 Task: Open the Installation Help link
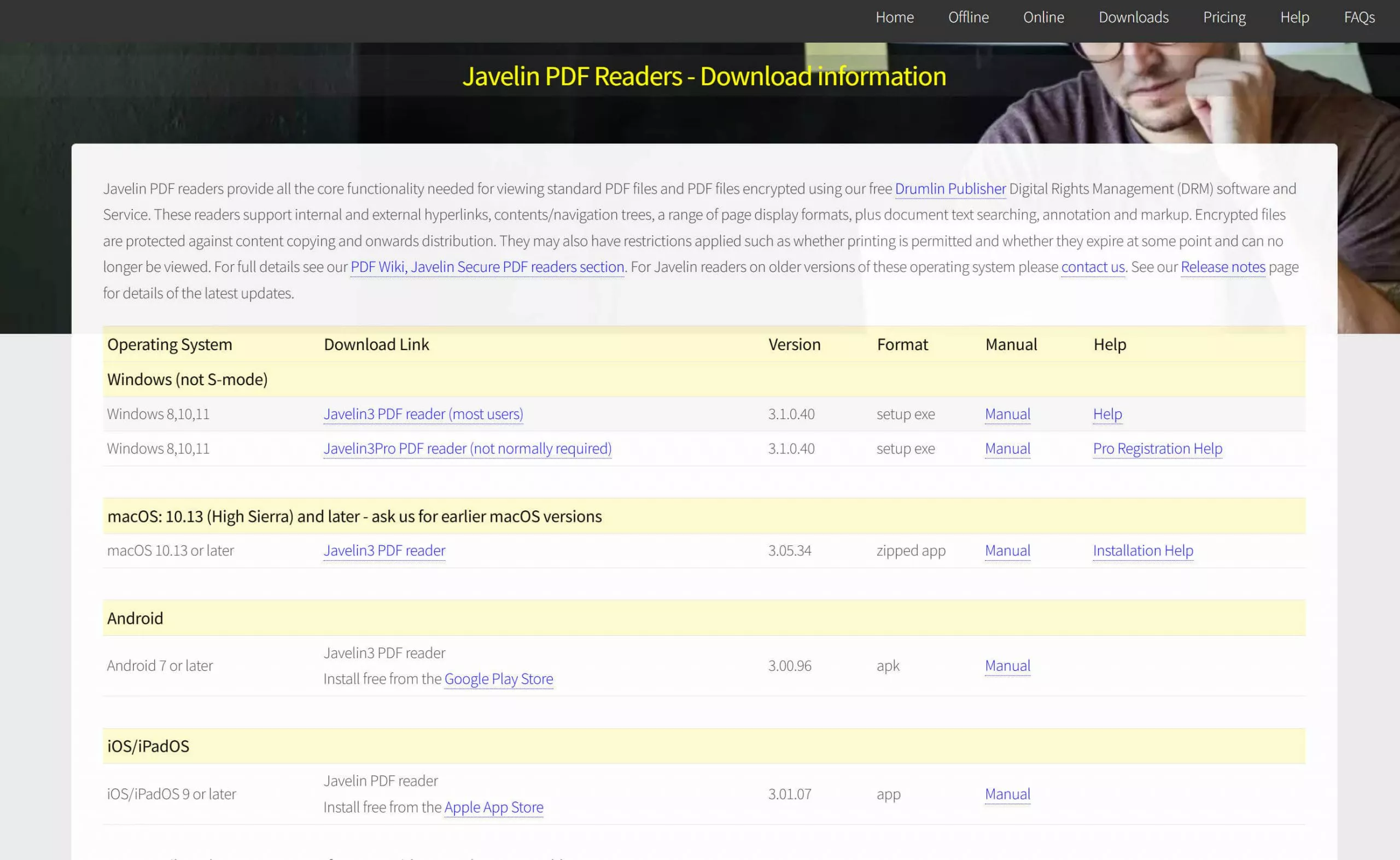(1142, 550)
